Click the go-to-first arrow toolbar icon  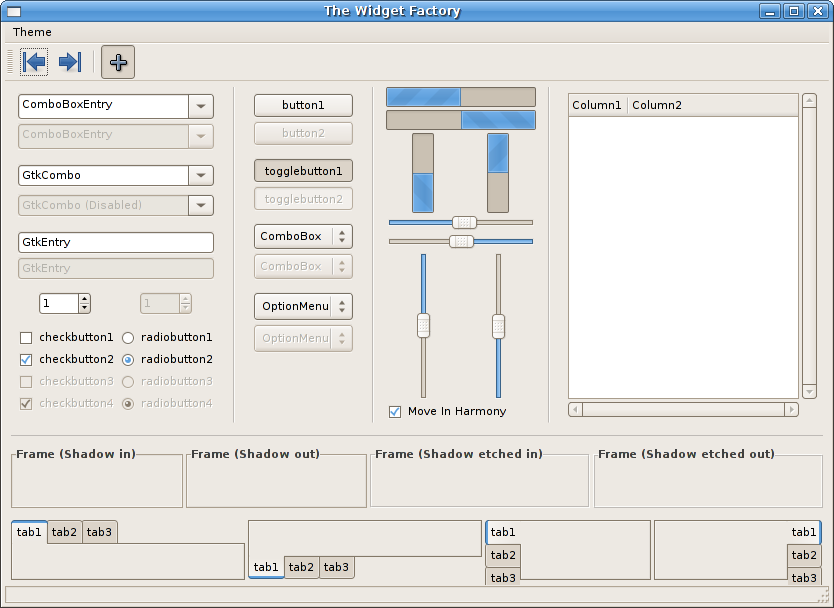click(34, 62)
